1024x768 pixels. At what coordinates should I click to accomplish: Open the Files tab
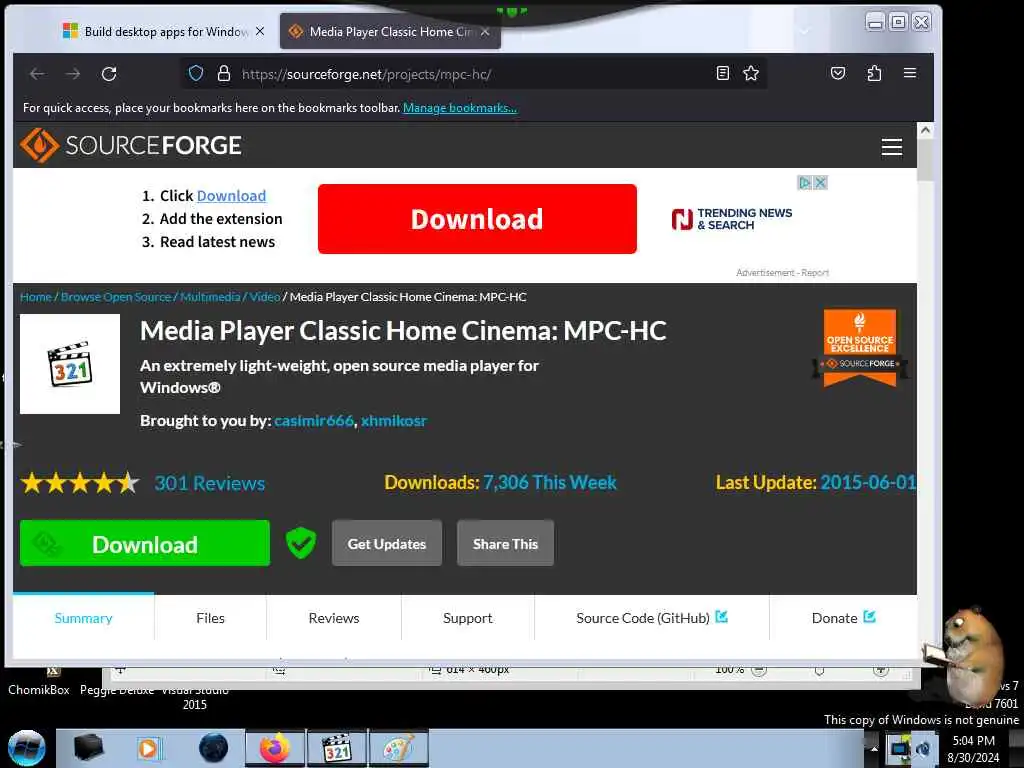[210, 618]
